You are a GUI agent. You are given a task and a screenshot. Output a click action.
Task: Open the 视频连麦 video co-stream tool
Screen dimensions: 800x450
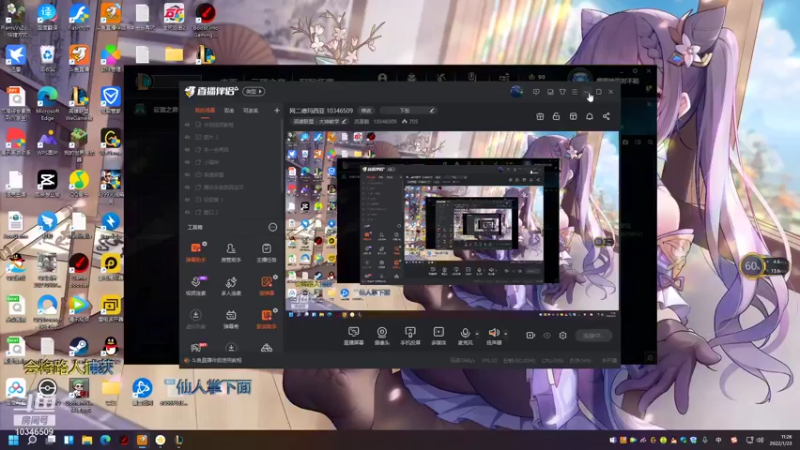coord(196,286)
